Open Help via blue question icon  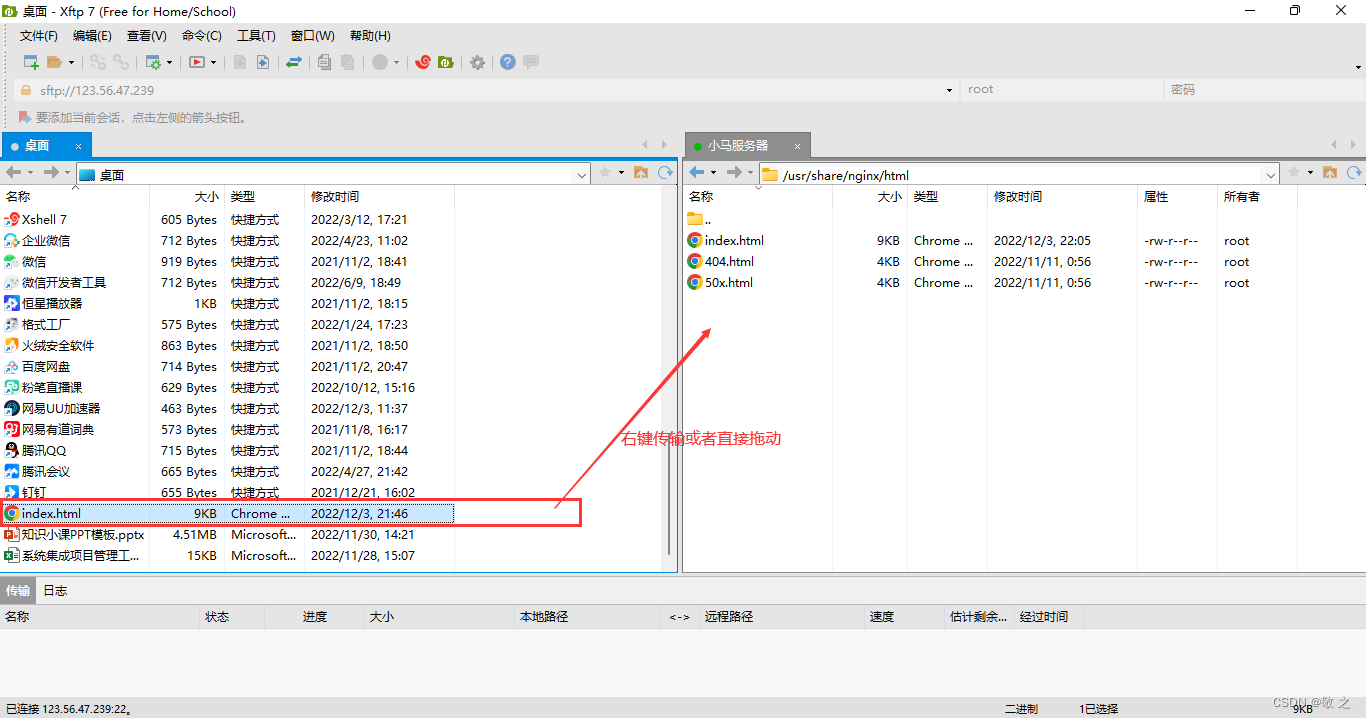tap(508, 62)
